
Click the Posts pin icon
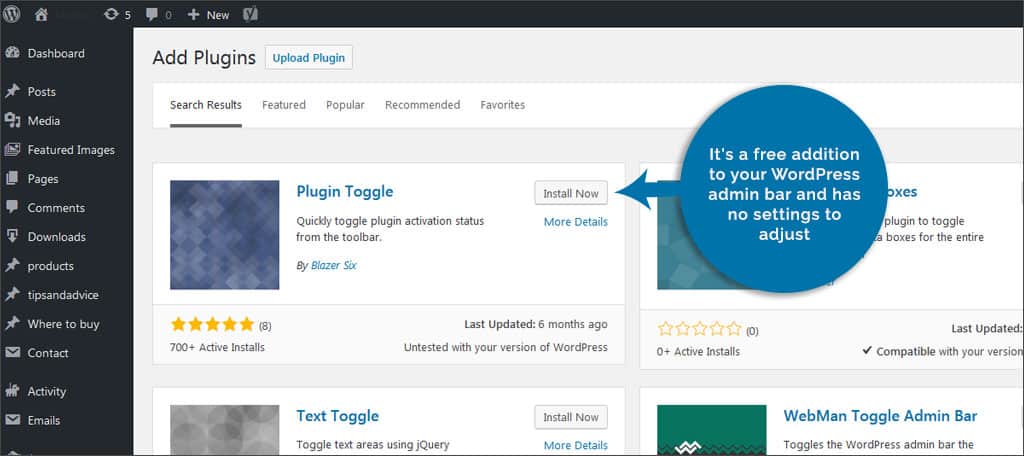tap(12, 91)
